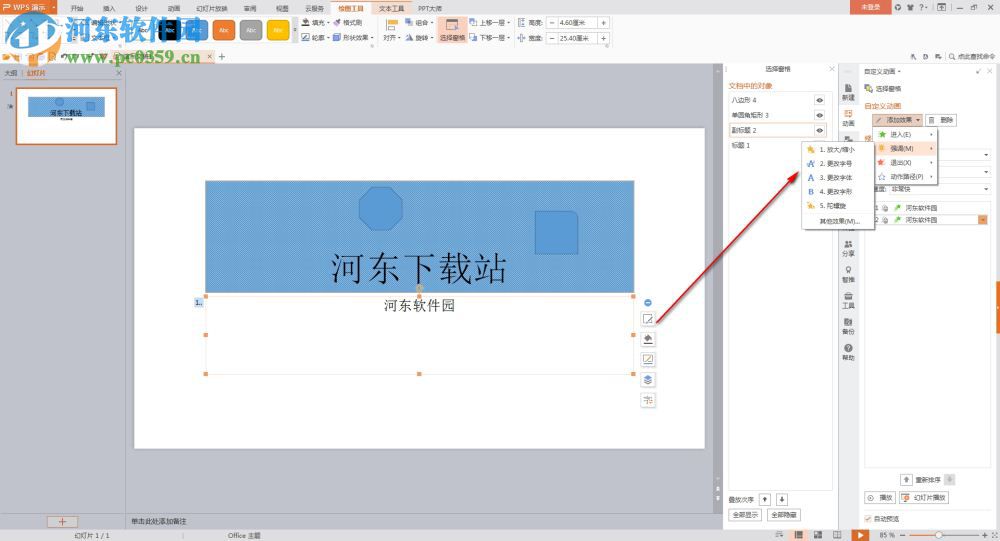Click the edit-shape floating toolbar icon
1000x541 pixels.
coord(647,319)
